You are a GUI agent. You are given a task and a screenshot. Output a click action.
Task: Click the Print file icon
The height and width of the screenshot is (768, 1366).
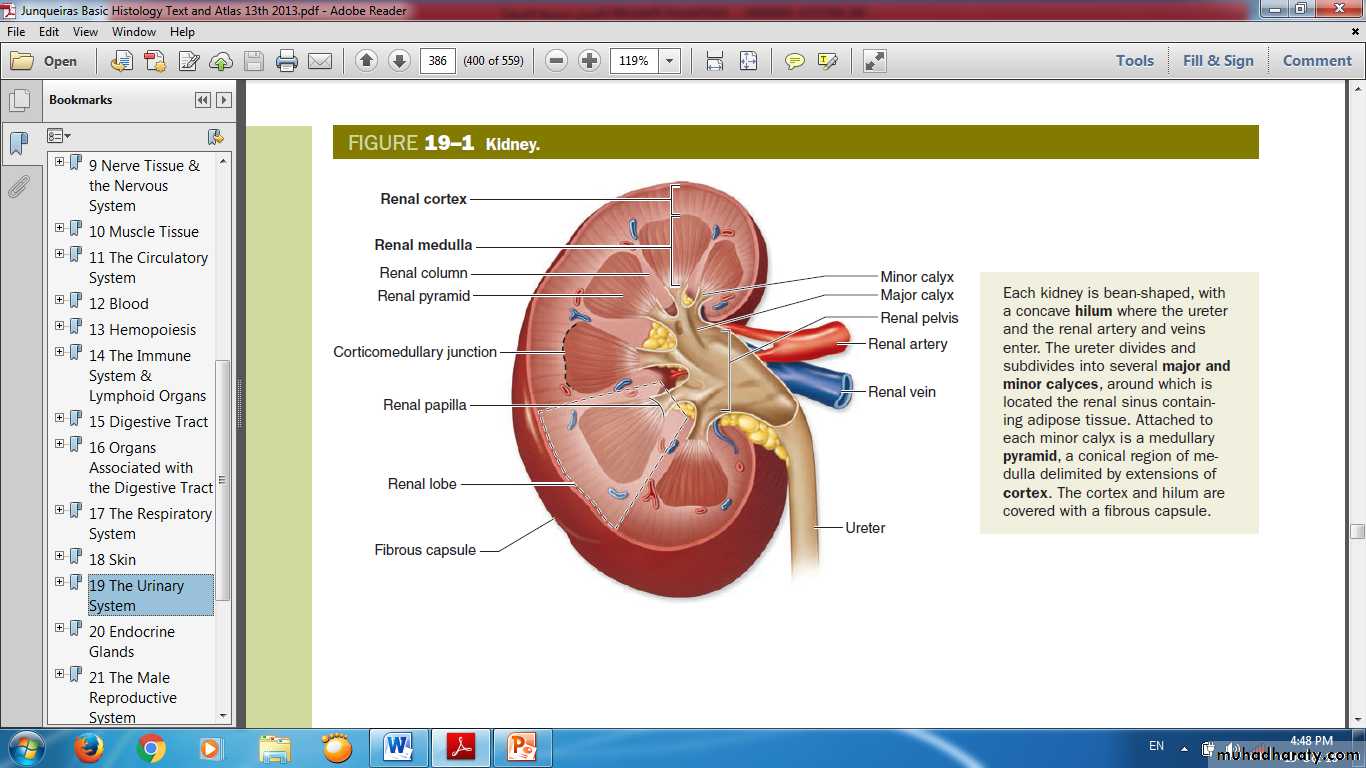[x=287, y=61]
